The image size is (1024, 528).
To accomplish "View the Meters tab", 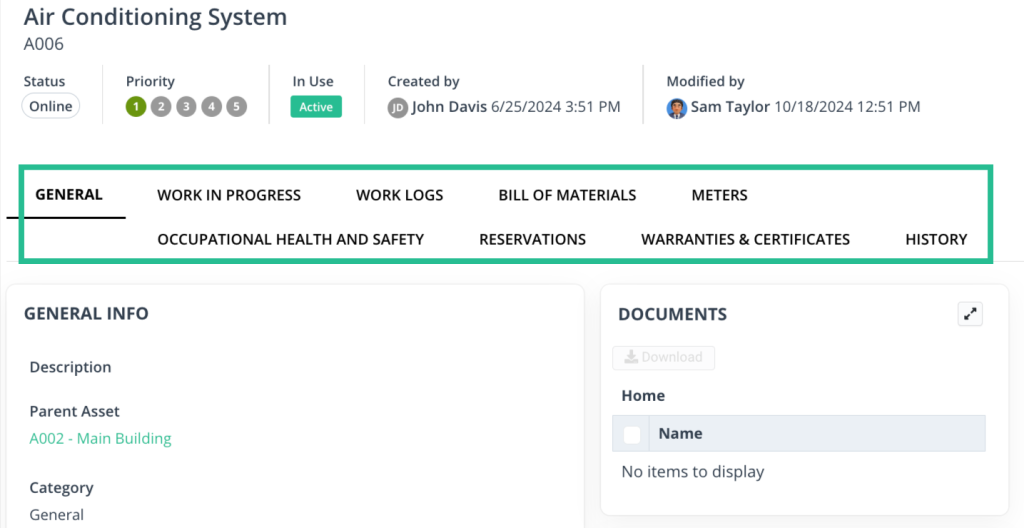I will coord(719,195).
